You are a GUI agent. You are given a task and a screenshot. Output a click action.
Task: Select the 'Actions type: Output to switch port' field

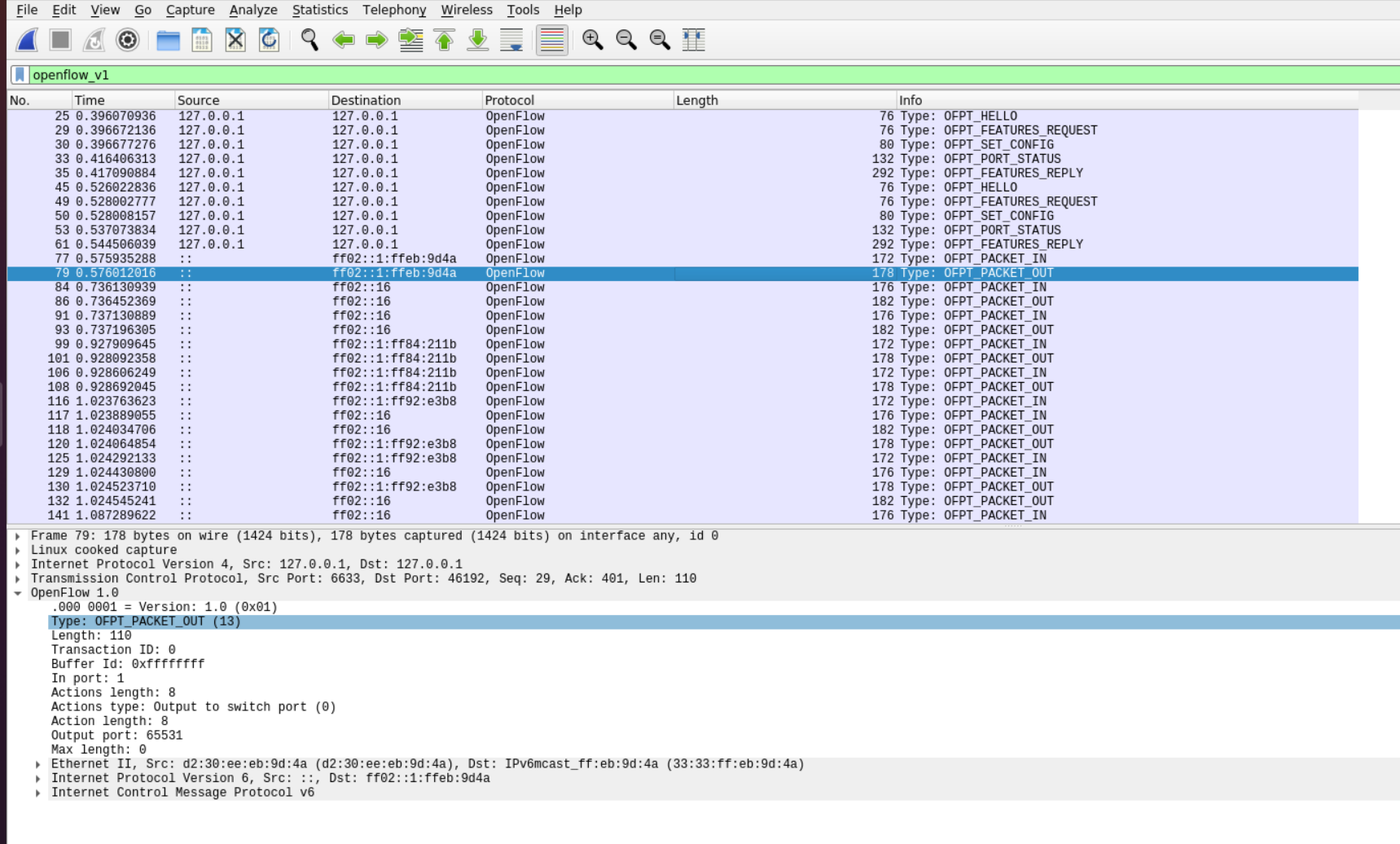click(723, 707)
